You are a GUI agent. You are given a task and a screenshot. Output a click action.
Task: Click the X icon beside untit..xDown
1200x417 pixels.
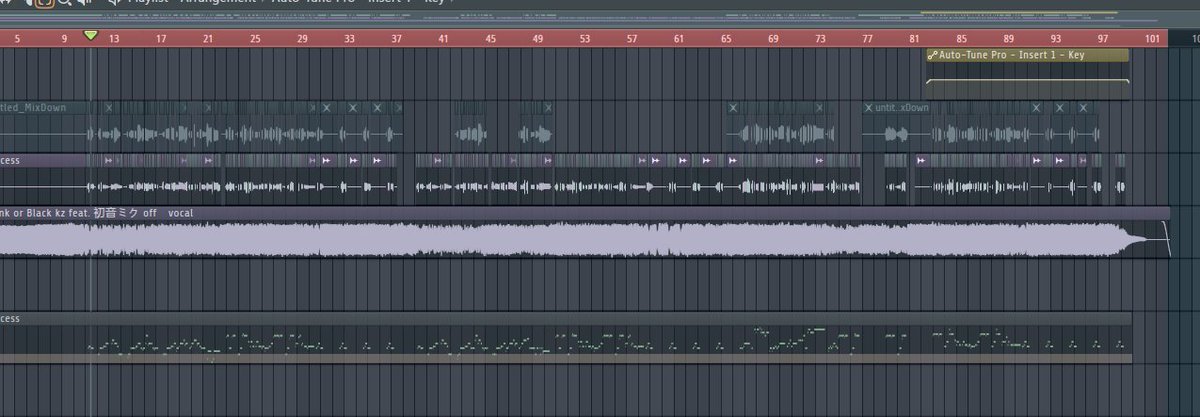click(868, 107)
